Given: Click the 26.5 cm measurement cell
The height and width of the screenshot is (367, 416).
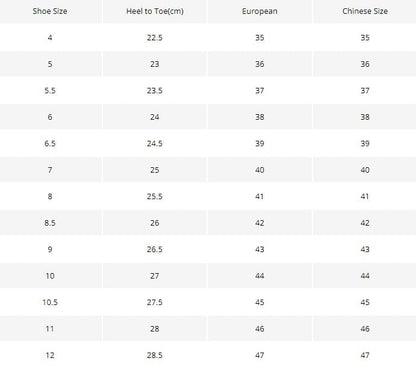Looking at the screenshot, I should click(x=155, y=249).
